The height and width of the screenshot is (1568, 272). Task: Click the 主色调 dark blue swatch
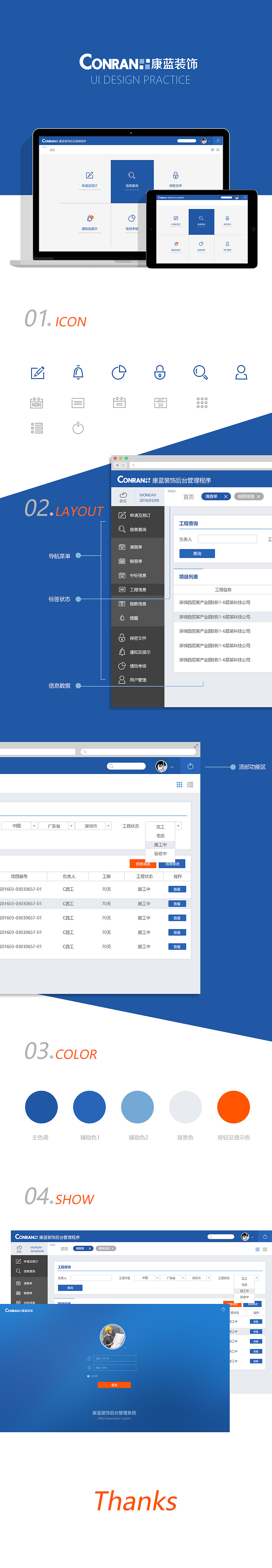tap(41, 1107)
